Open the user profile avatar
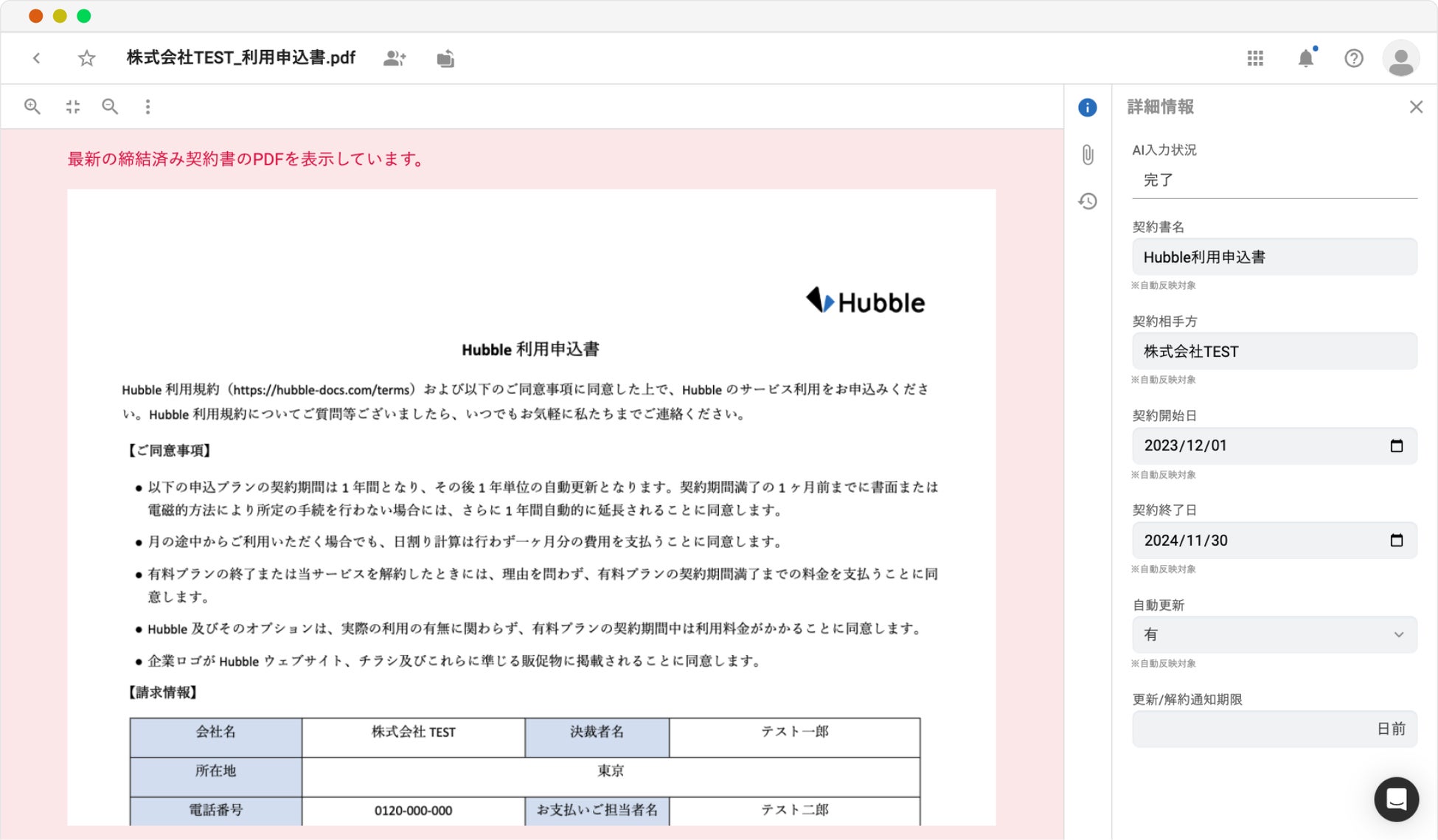The width and height of the screenshot is (1438, 840). (1400, 59)
